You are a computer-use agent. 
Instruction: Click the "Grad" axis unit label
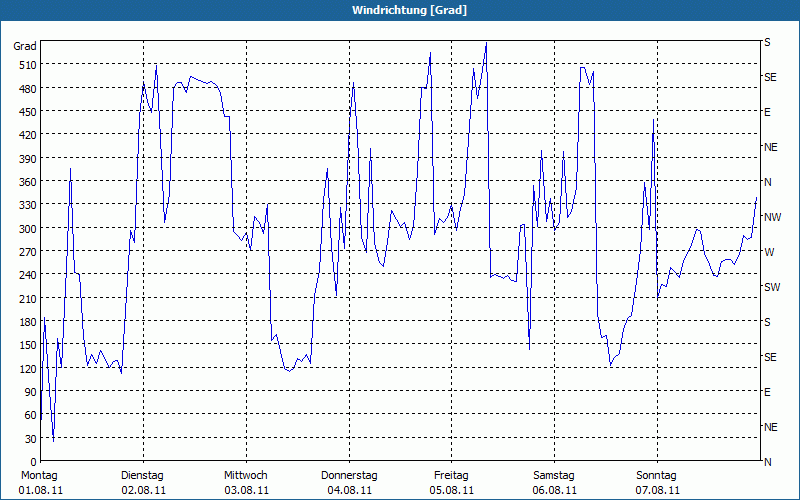24,46
